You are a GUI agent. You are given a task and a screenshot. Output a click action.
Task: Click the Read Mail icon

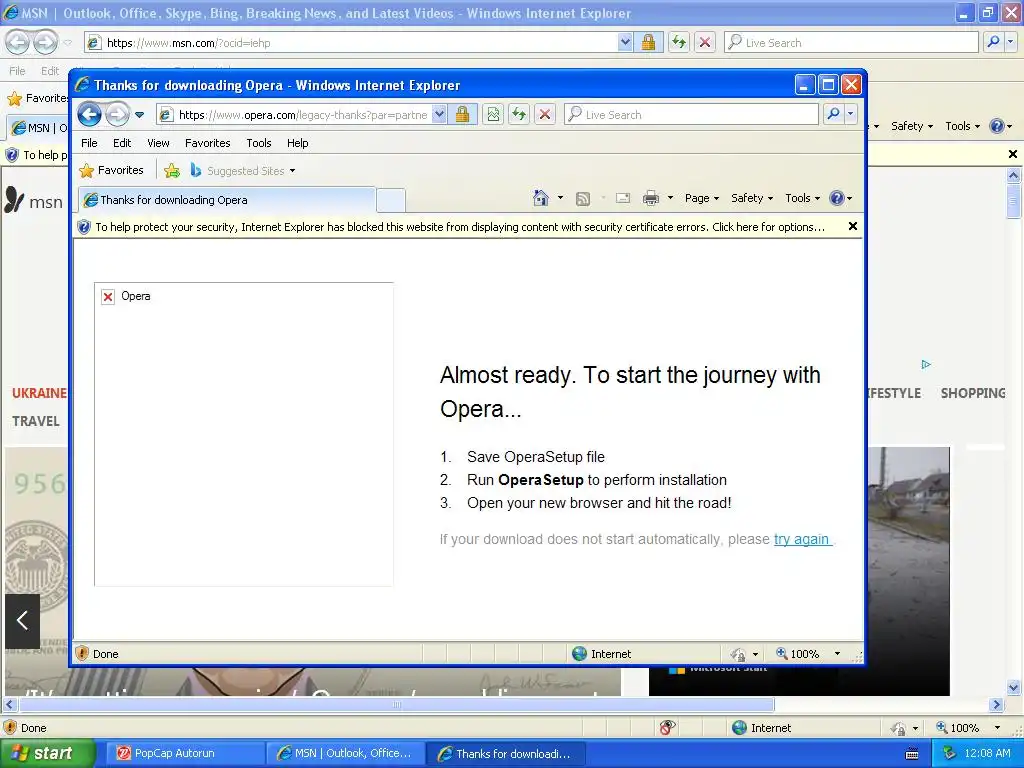tap(623, 198)
